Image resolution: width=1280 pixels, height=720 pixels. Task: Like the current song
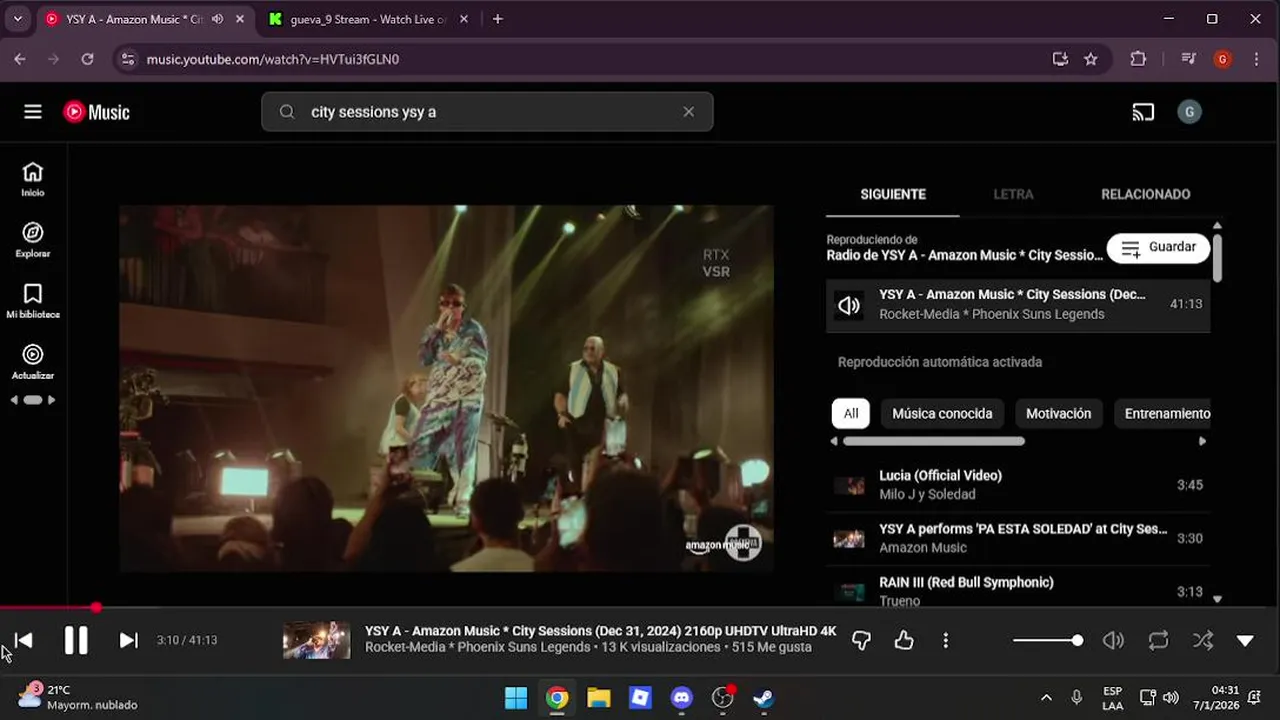point(904,641)
